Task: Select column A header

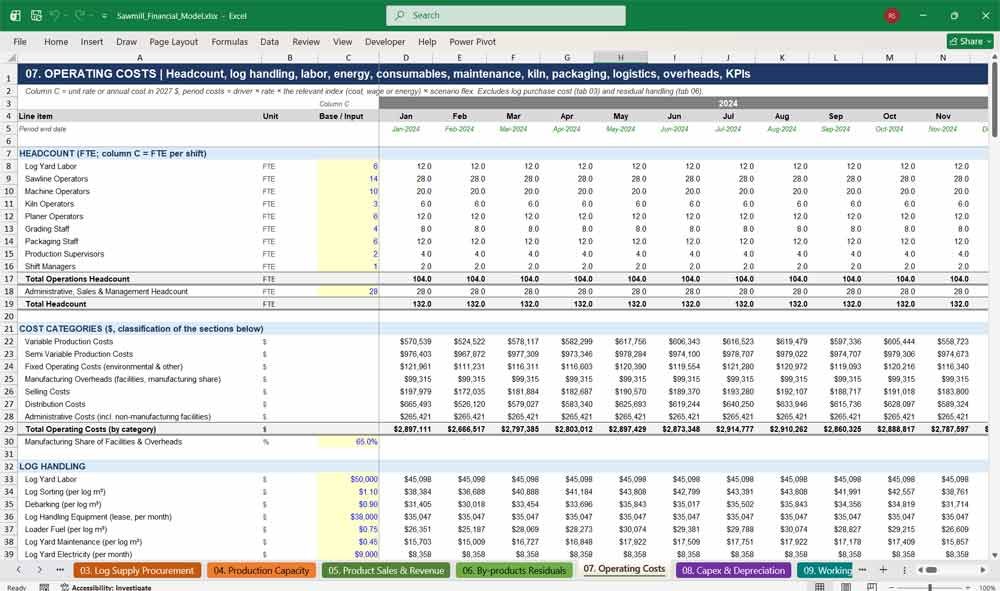Action: click(140, 57)
